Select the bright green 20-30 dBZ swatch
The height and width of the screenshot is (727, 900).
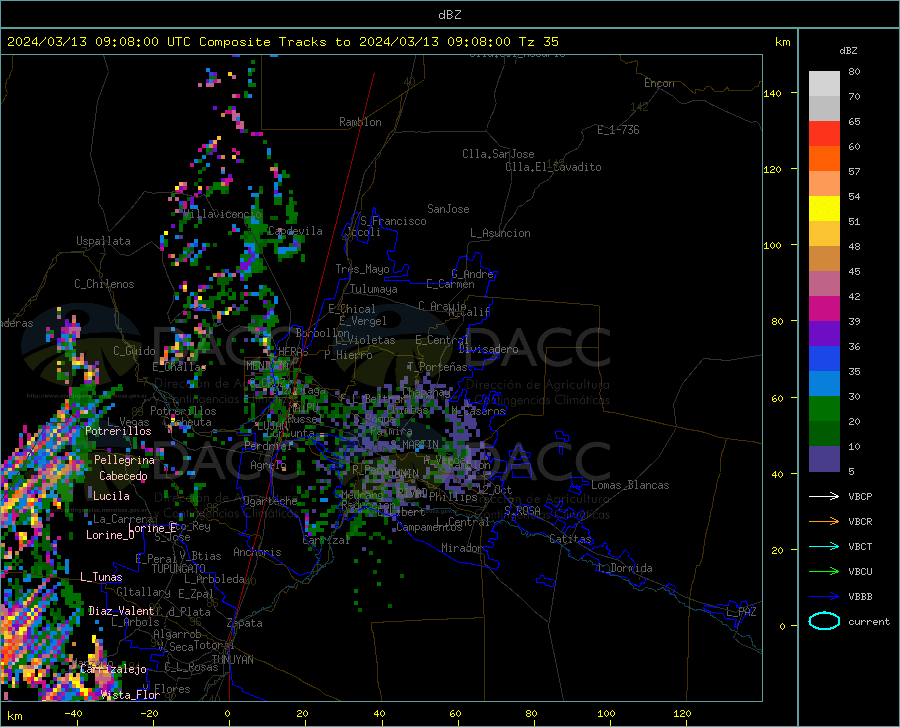tap(824, 409)
